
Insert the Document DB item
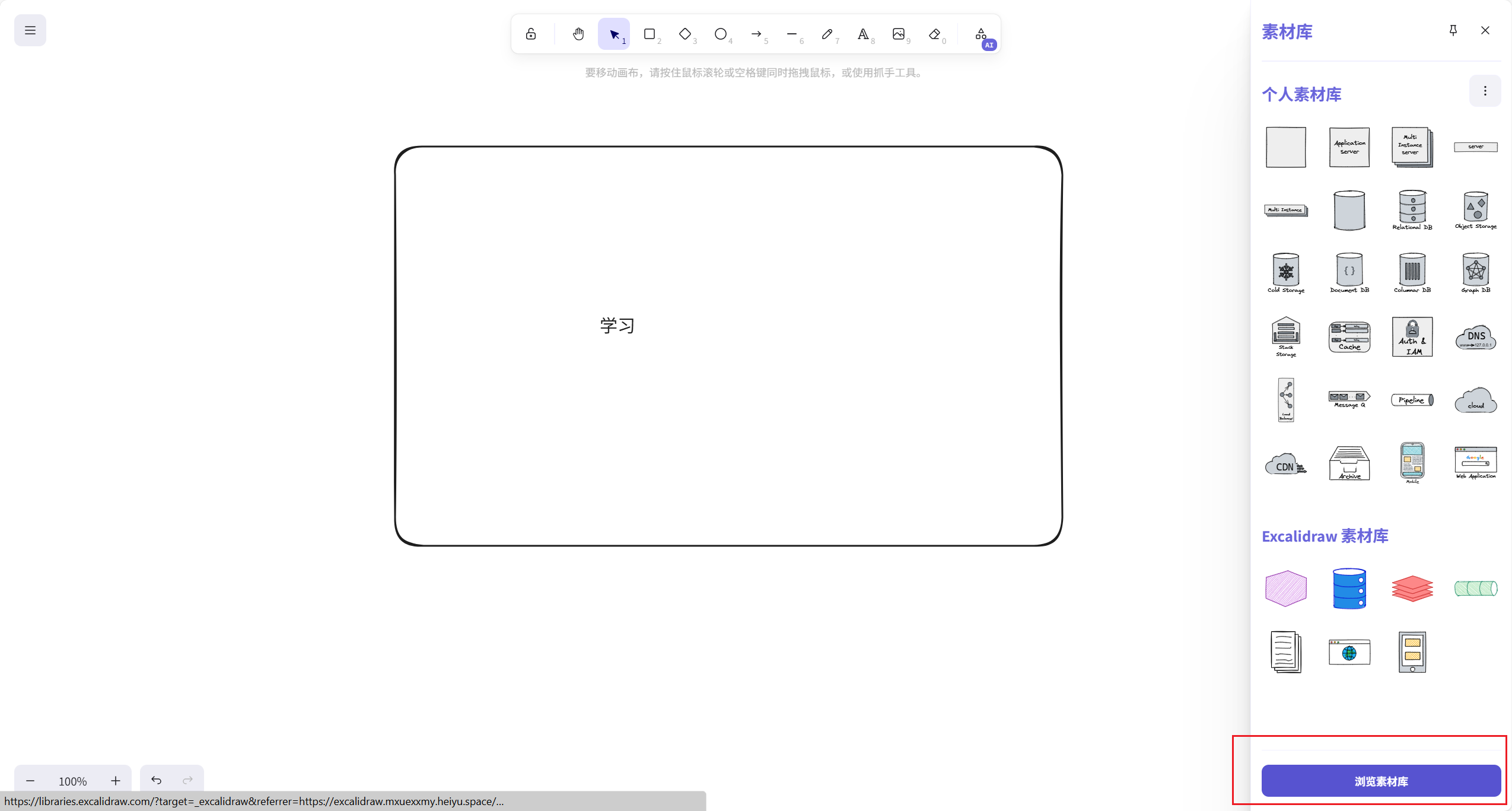coord(1349,273)
